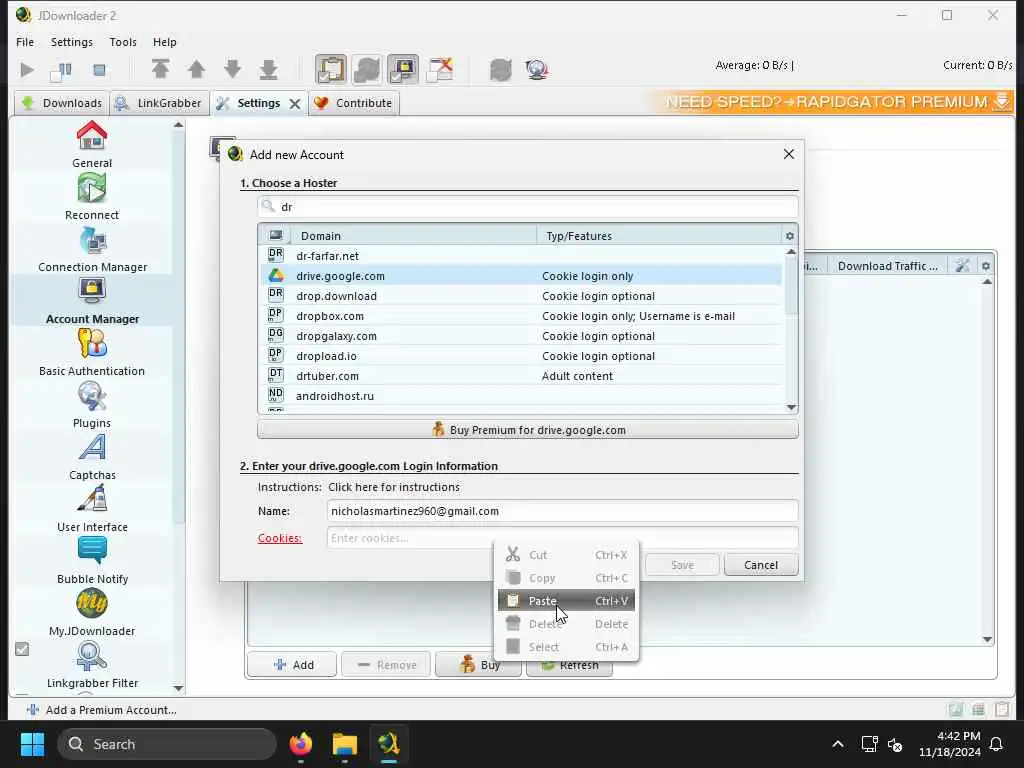Viewport: 1024px width, 768px height.
Task: Move selection to bottom arrow icon
Action: click(x=268, y=69)
